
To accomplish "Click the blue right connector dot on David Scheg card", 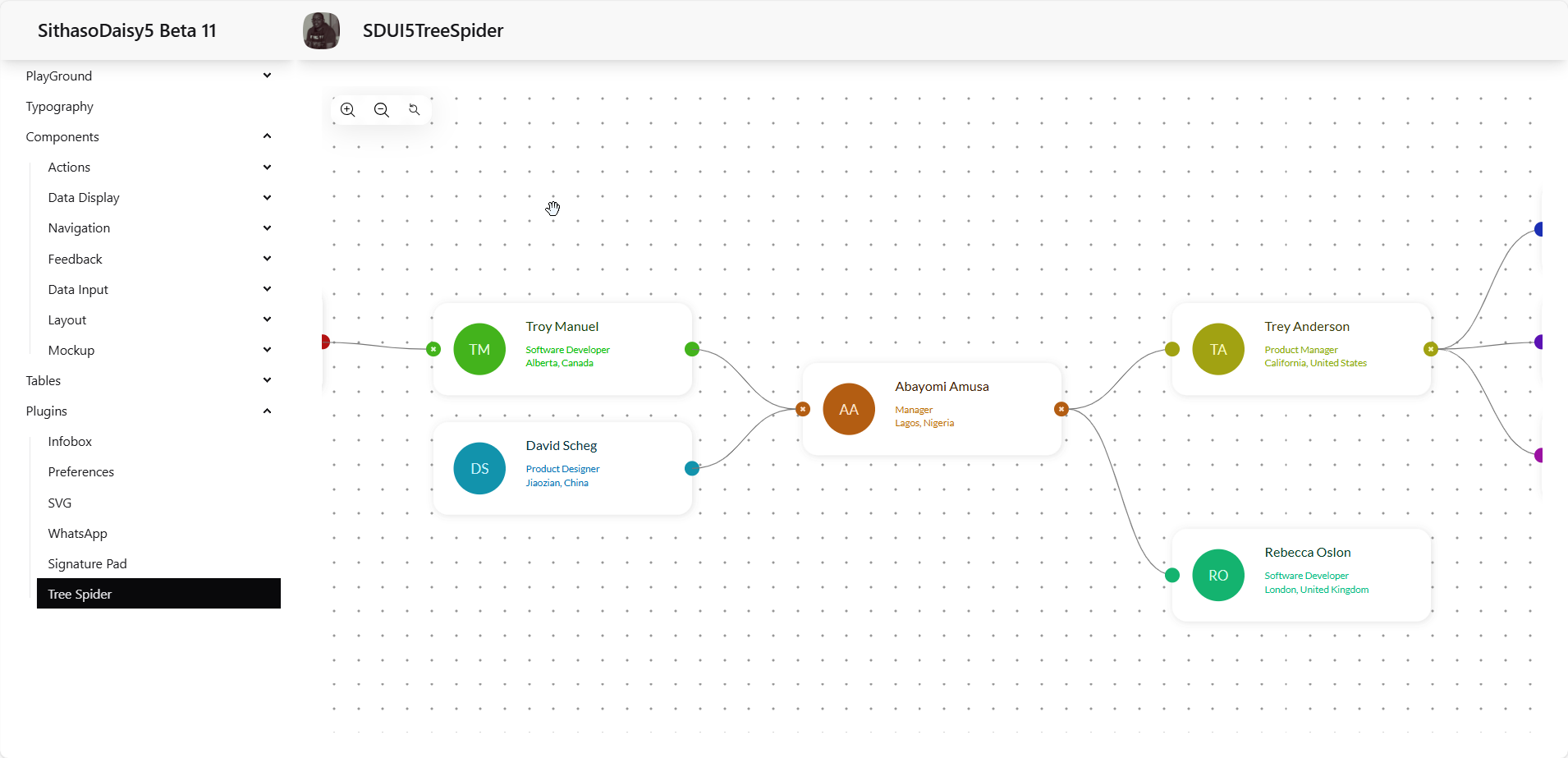I will click(692, 469).
